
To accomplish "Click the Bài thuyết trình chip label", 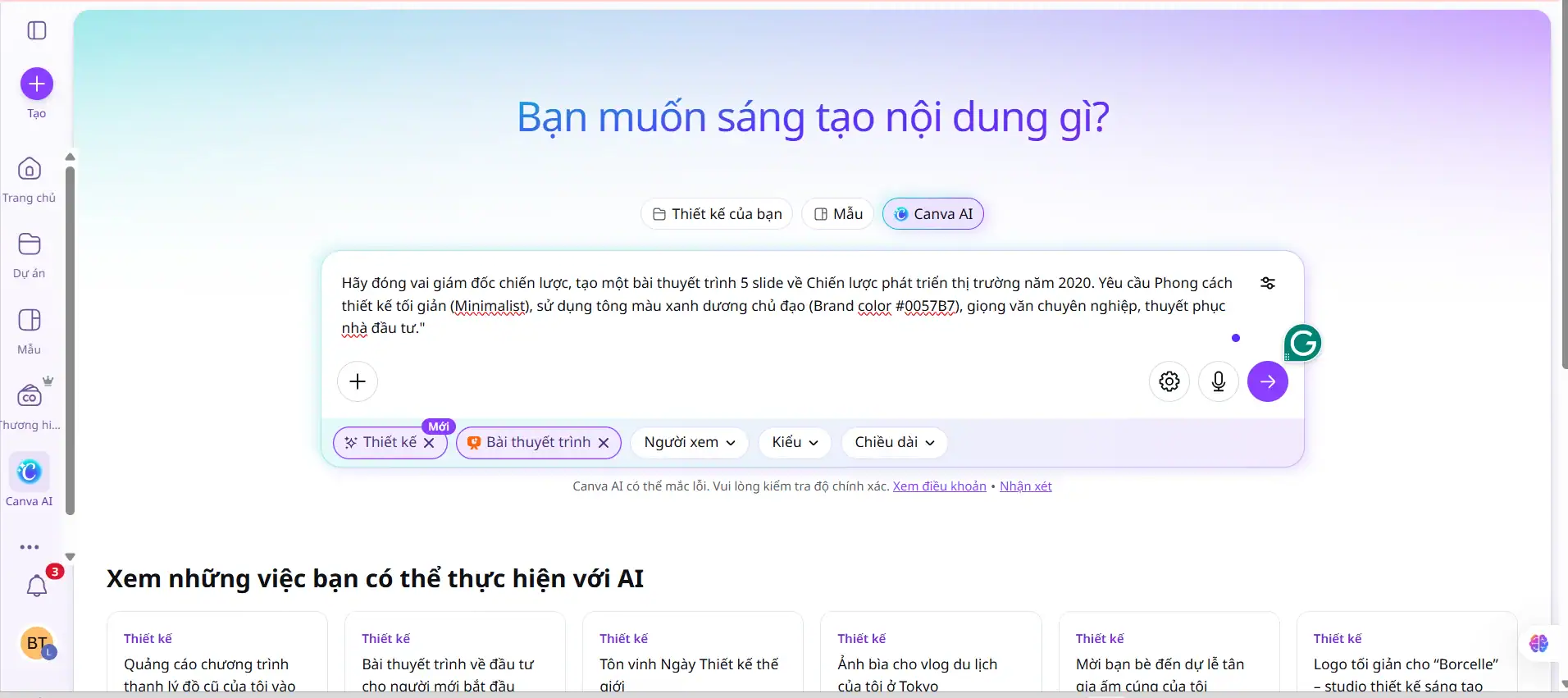I will (x=538, y=443).
